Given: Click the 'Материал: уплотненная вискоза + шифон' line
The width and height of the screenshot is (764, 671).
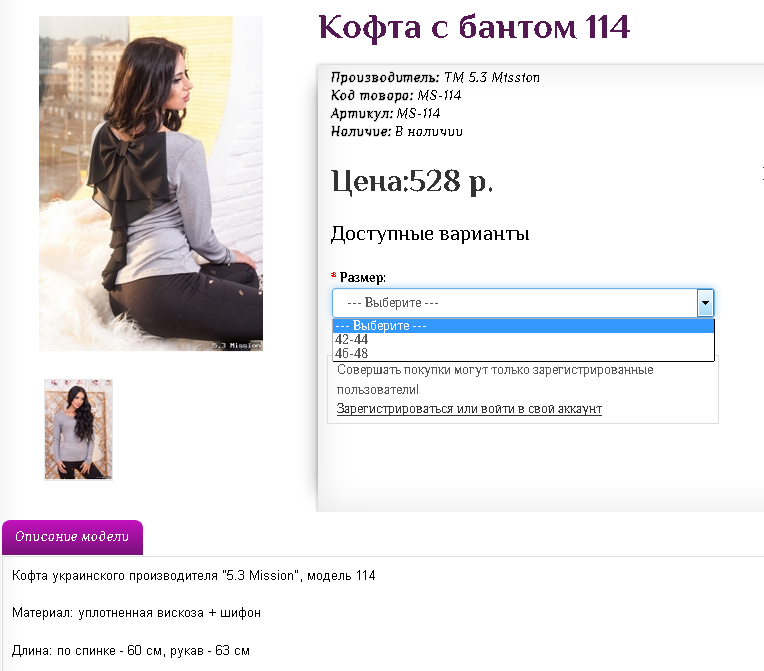Looking at the screenshot, I should click(136, 613).
